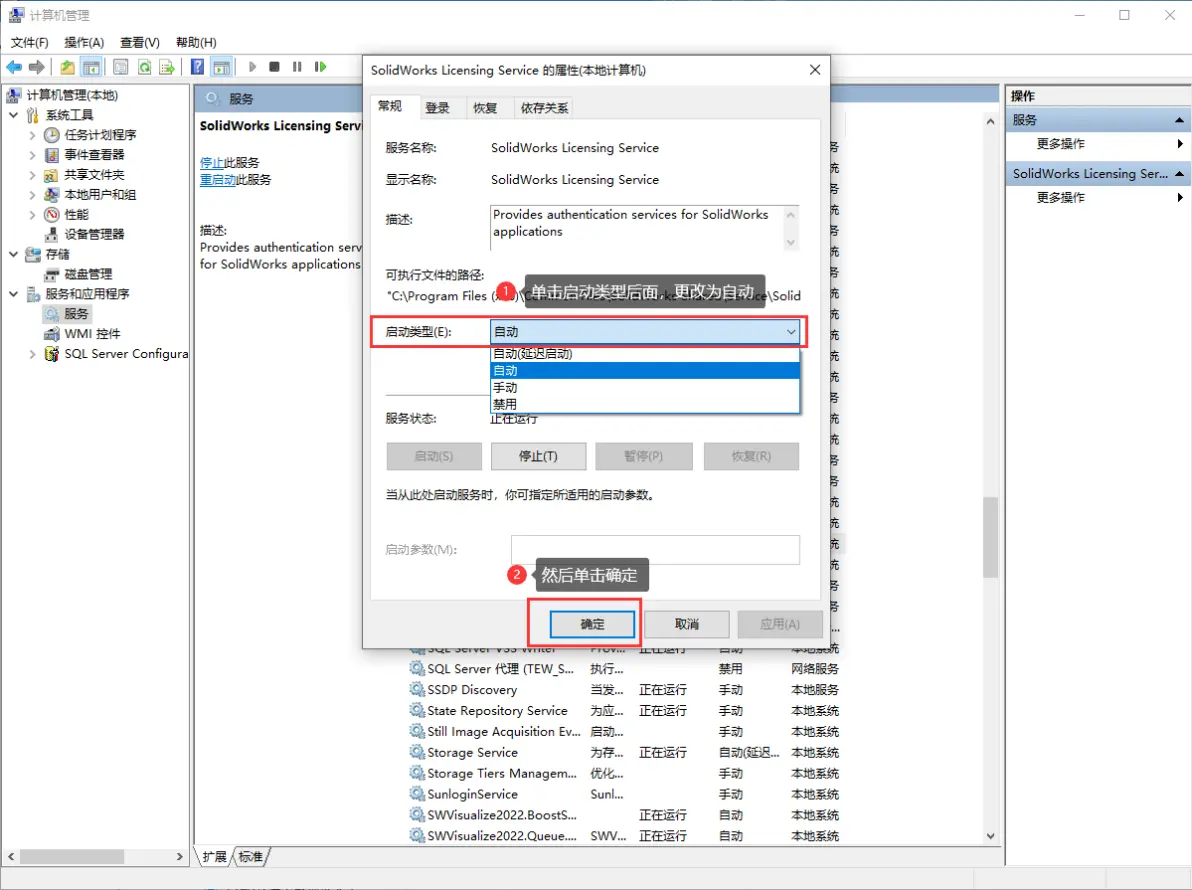Expand the 性能 node chevron
Image resolution: width=1192 pixels, height=890 pixels.
[32, 214]
